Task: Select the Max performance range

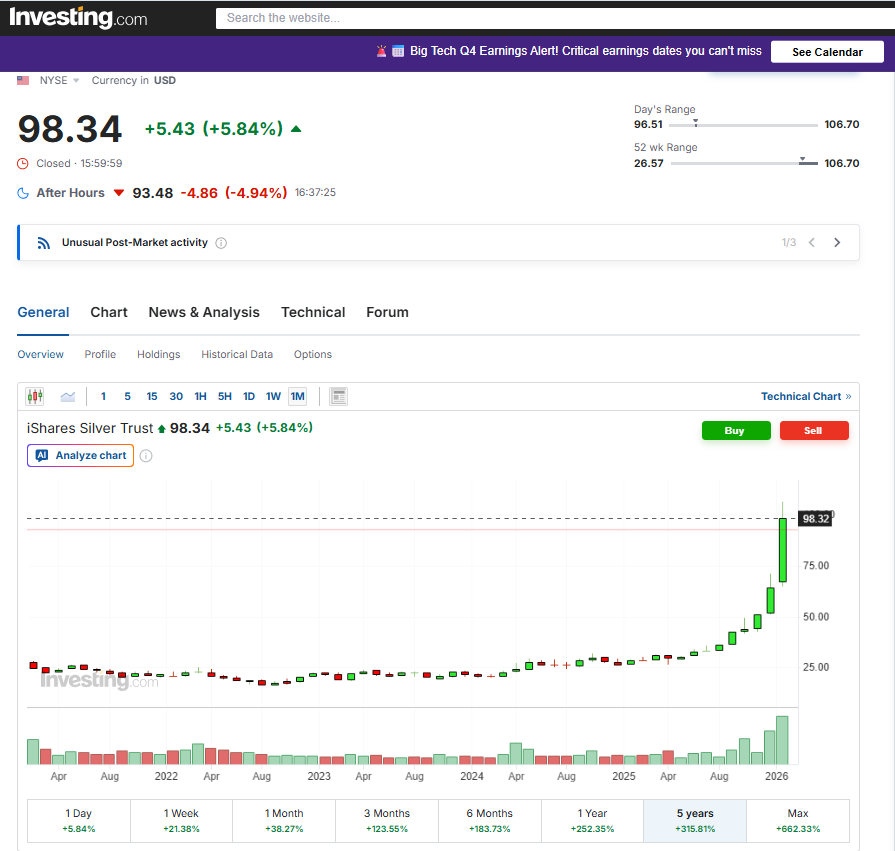Action: click(x=798, y=821)
